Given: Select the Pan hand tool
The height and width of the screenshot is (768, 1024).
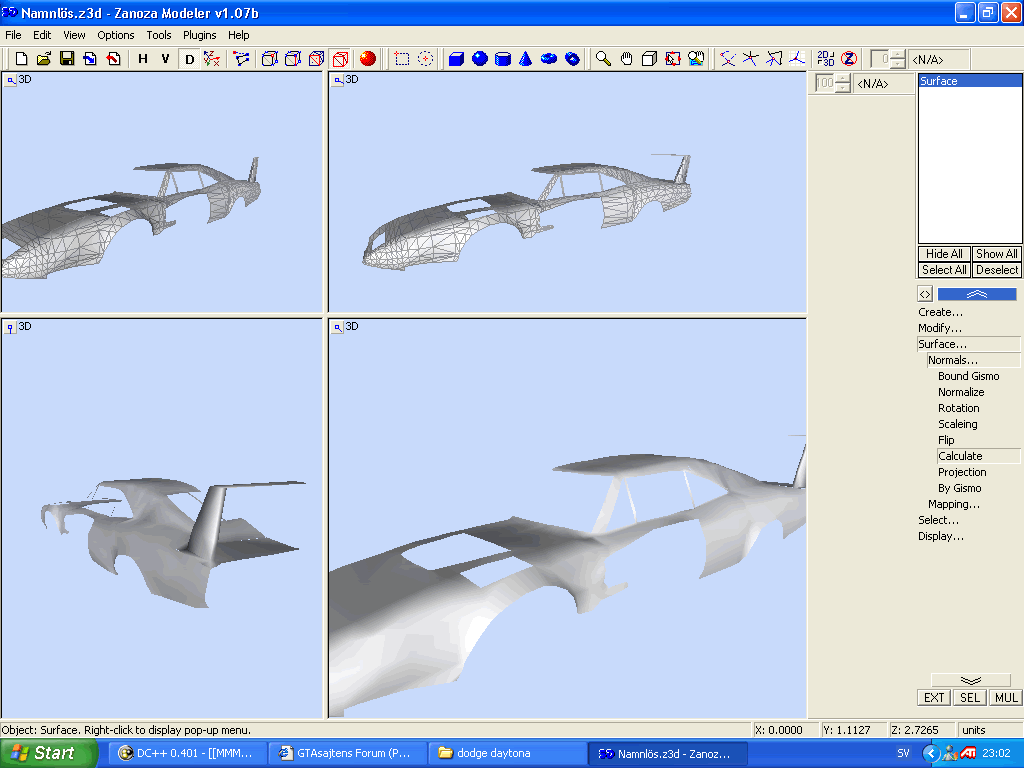Looking at the screenshot, I should pyautogui.click(x=626, y=59).
